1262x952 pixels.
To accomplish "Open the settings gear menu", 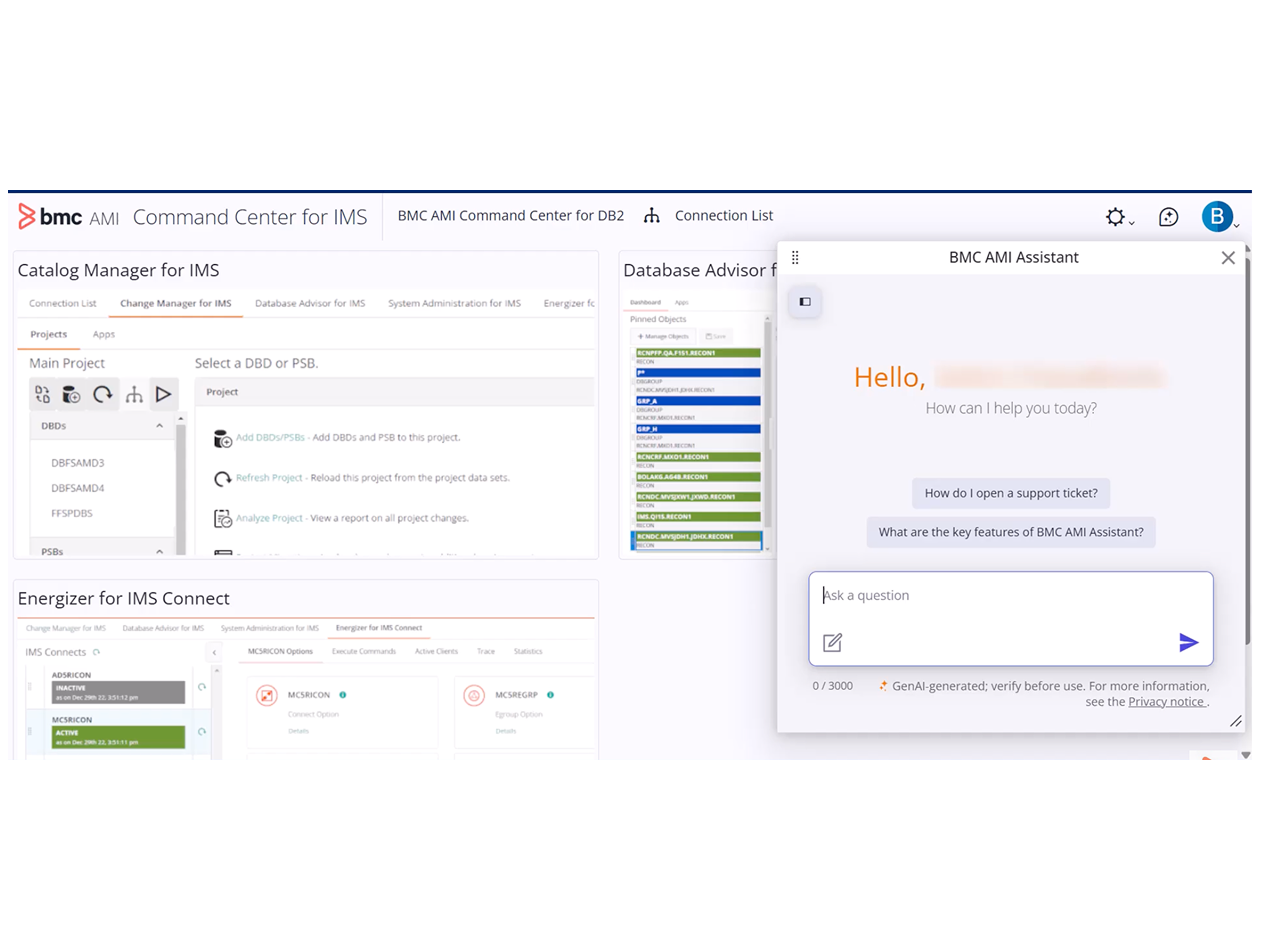I will (1115, 217).
